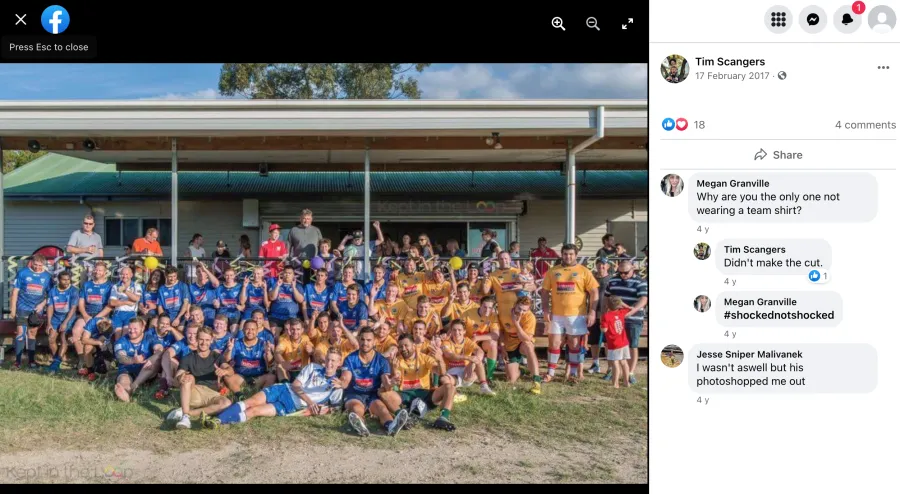The height and width of the screenshot is (494, 900).
Task: Enter fullscreen photo view
Action: tap(627, 24)
